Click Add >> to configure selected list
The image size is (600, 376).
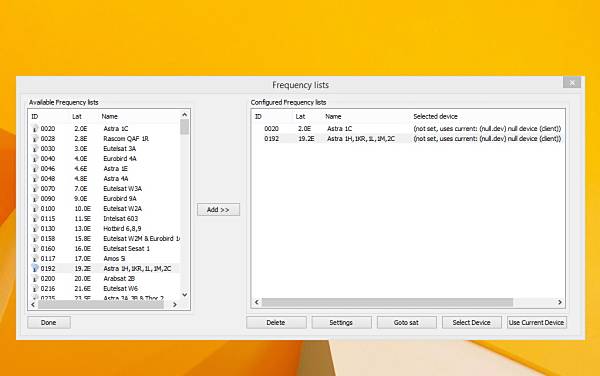(218, 210)
